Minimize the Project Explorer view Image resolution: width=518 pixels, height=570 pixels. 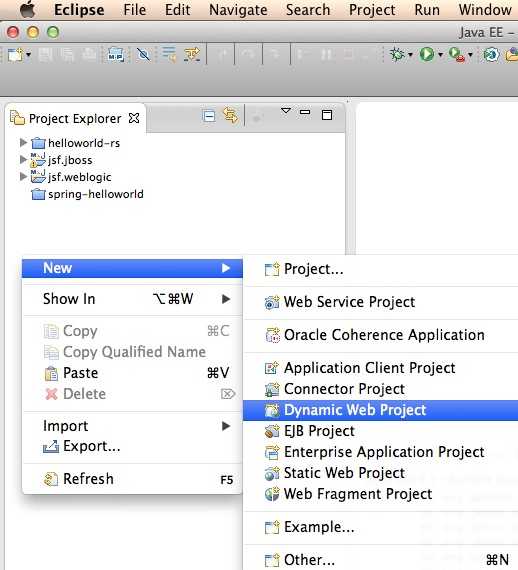click(305, 112)
